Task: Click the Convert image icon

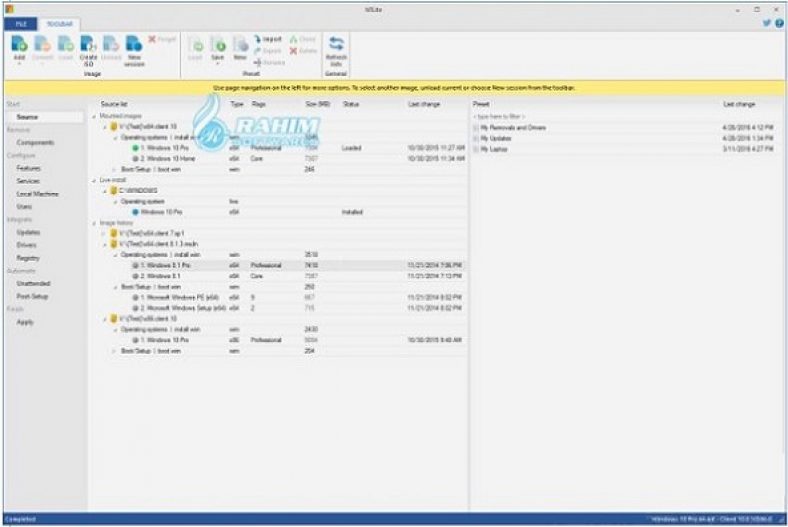Action: coord(42,44)
